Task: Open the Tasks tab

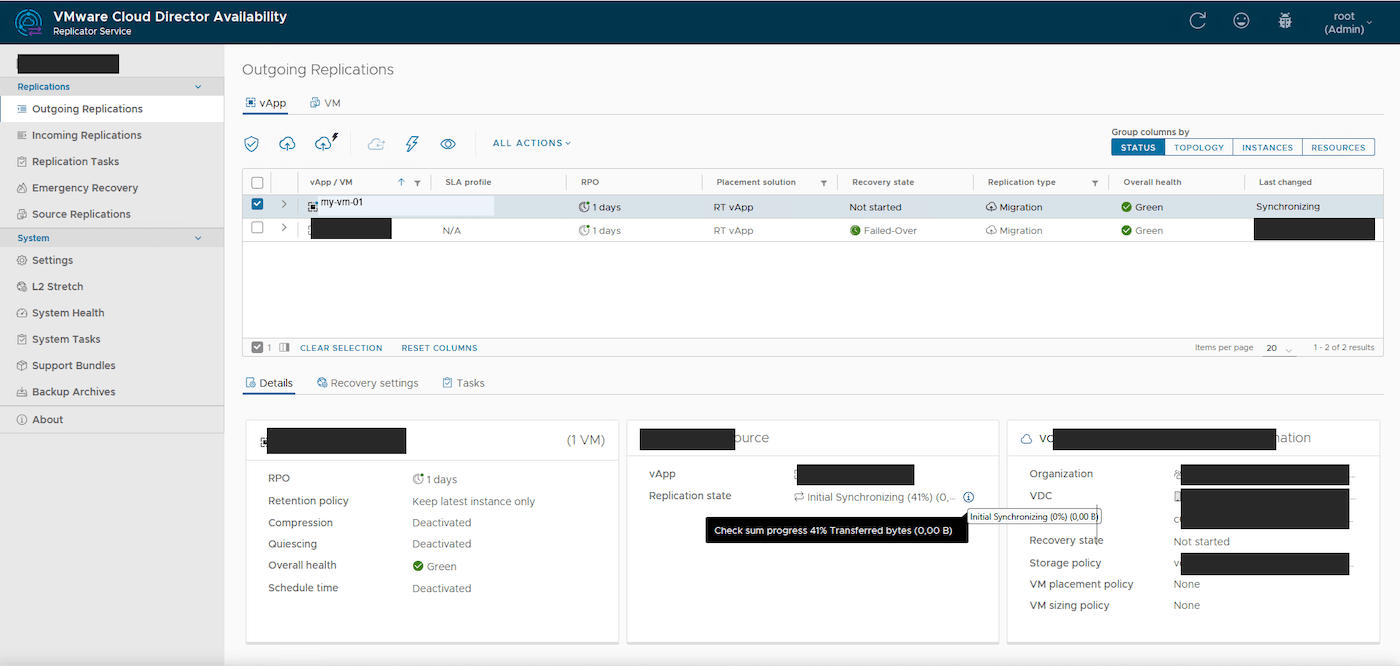Action: pos(463,383)
